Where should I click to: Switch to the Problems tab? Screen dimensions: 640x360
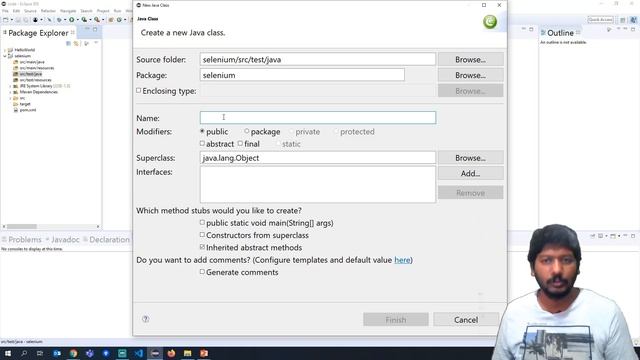coord(25,240)
